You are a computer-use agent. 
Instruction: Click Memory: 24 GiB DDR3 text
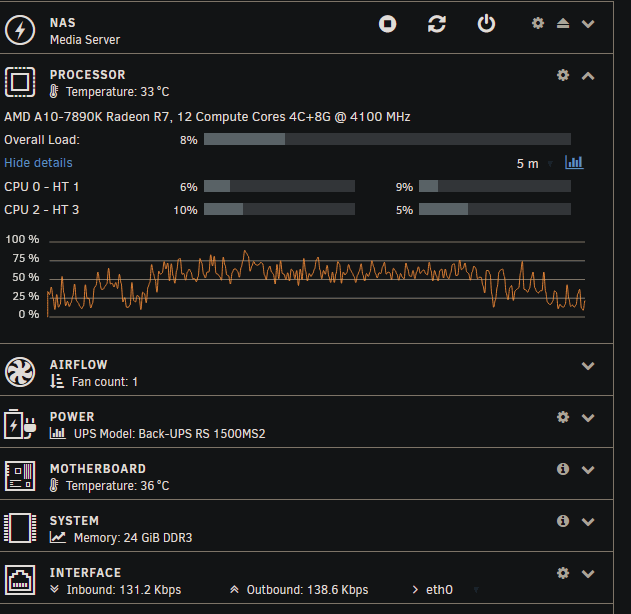[133, 538]
